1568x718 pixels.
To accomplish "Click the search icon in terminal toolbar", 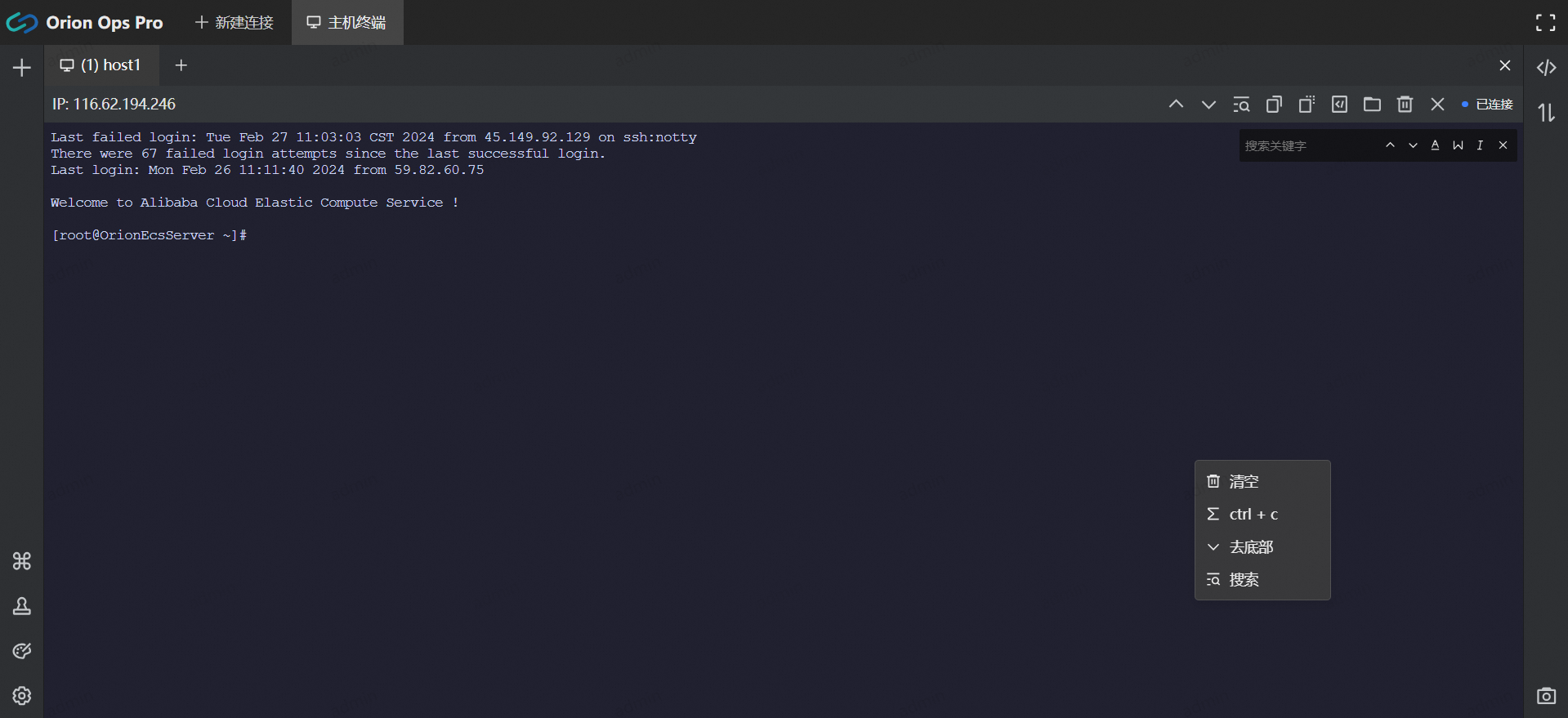I will [x=1241, y=105].
